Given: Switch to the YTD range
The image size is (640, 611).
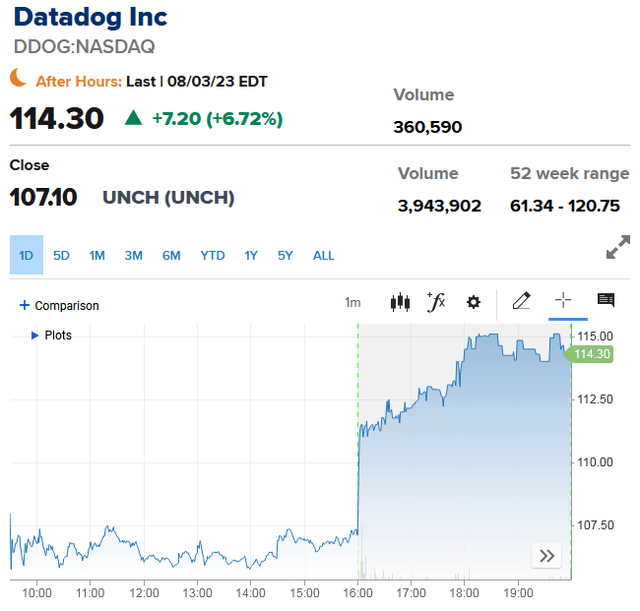Looking at the screenshot, I should coord(212,255).
